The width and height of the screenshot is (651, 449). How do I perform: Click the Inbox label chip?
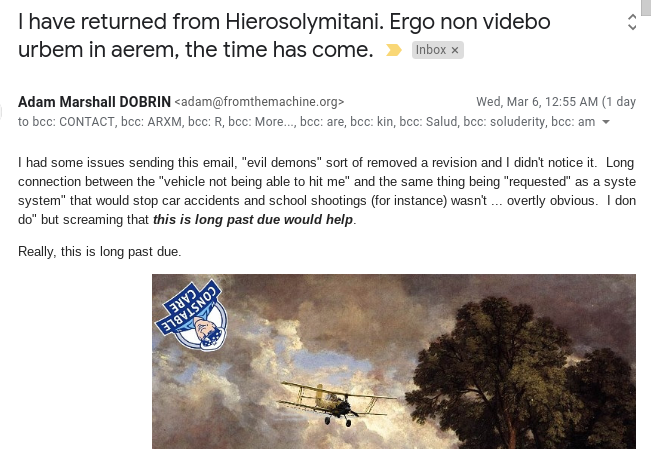(437, 50)
